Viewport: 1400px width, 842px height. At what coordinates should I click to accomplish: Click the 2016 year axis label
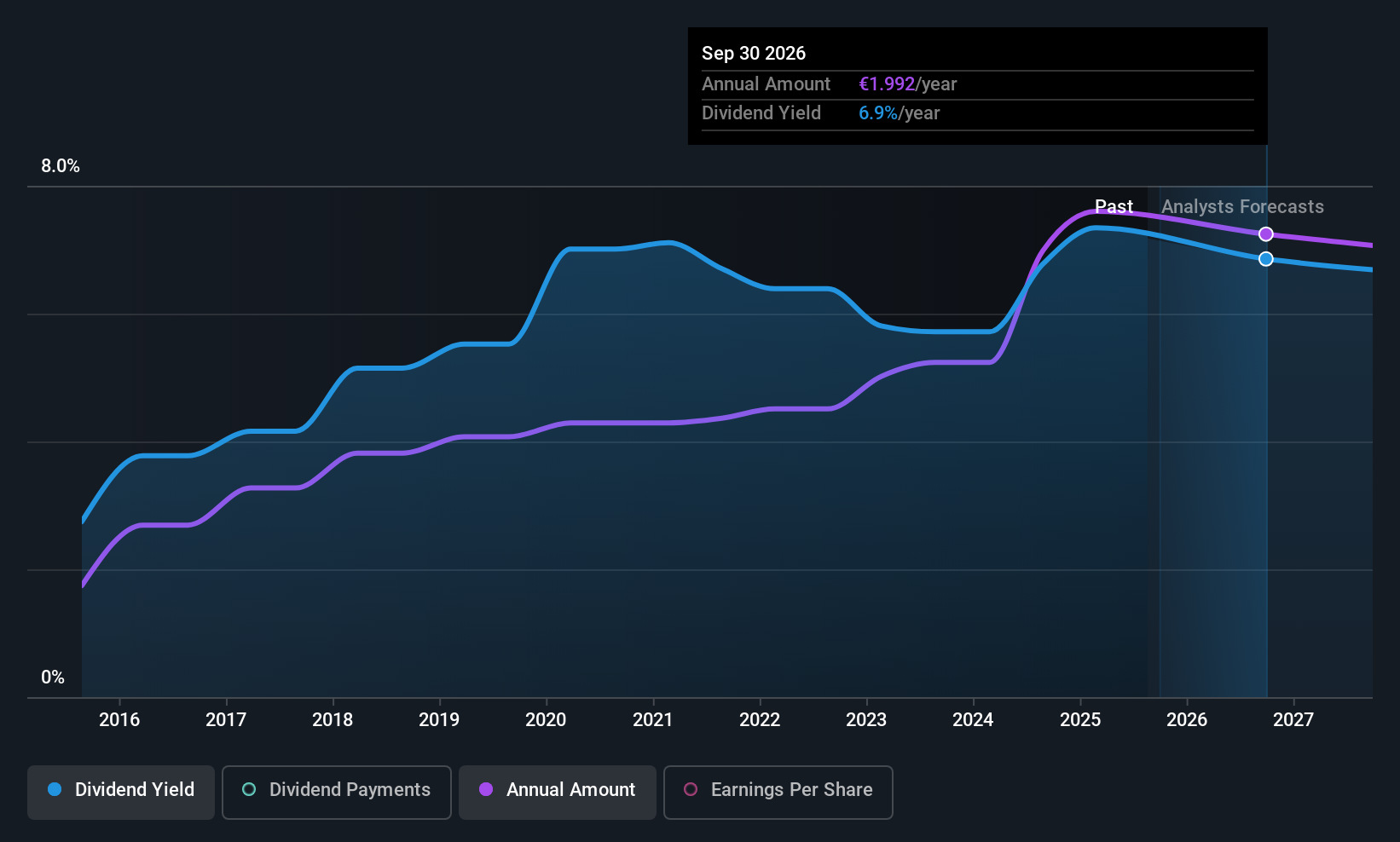click(x=119, y=719)
